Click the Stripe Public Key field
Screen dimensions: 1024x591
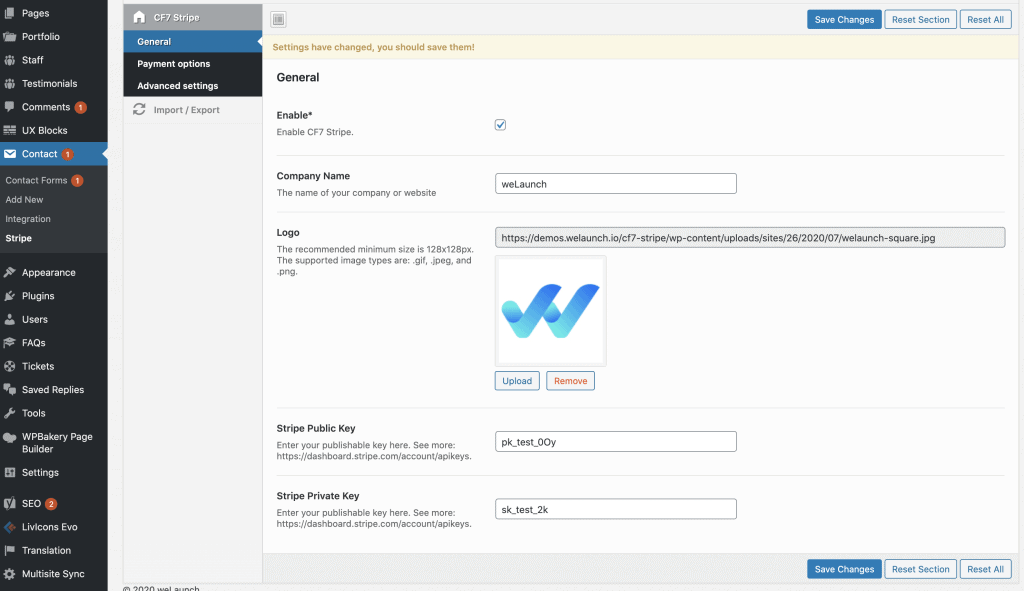(616, 441)
